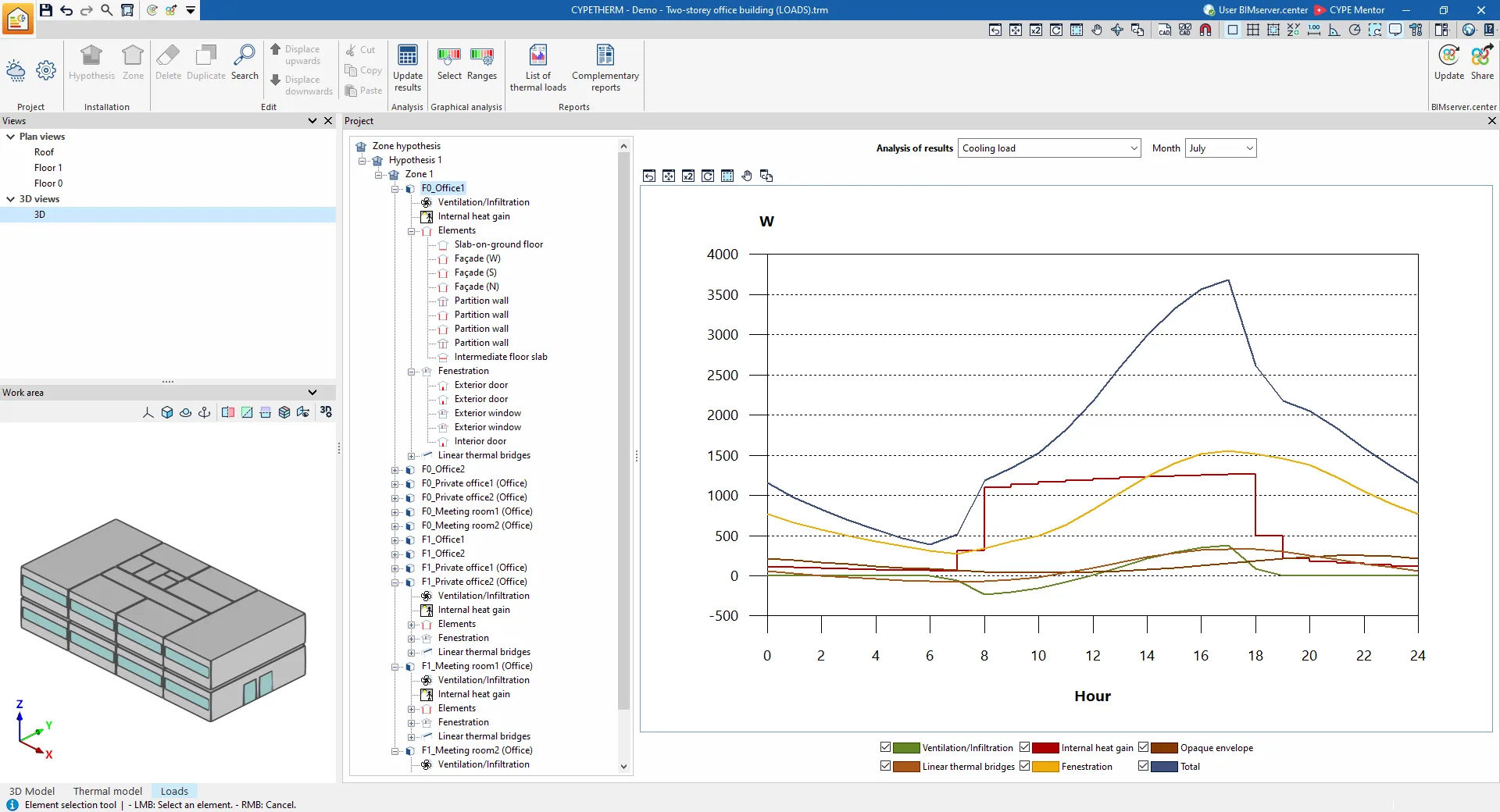Switch to the 3D Model tab

(32, 791)
